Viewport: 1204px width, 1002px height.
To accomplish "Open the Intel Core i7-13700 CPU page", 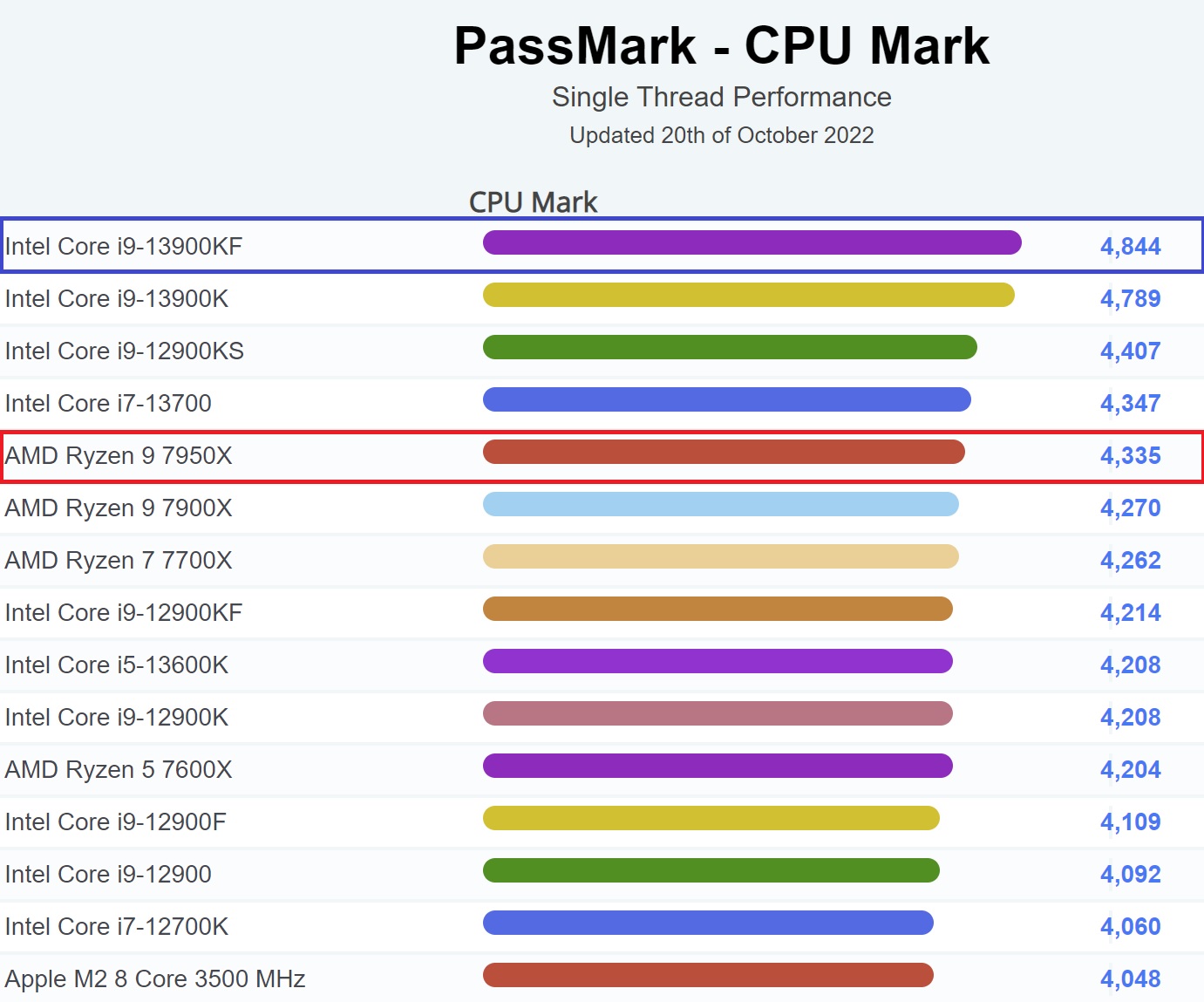I will [x=108, y=404].
